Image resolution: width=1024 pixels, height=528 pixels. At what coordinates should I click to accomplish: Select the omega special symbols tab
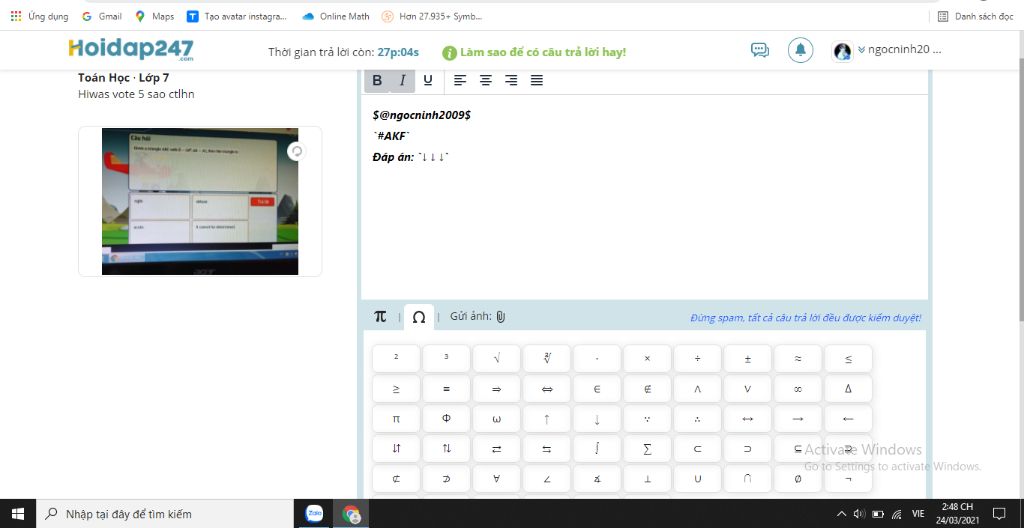[419, 317]
